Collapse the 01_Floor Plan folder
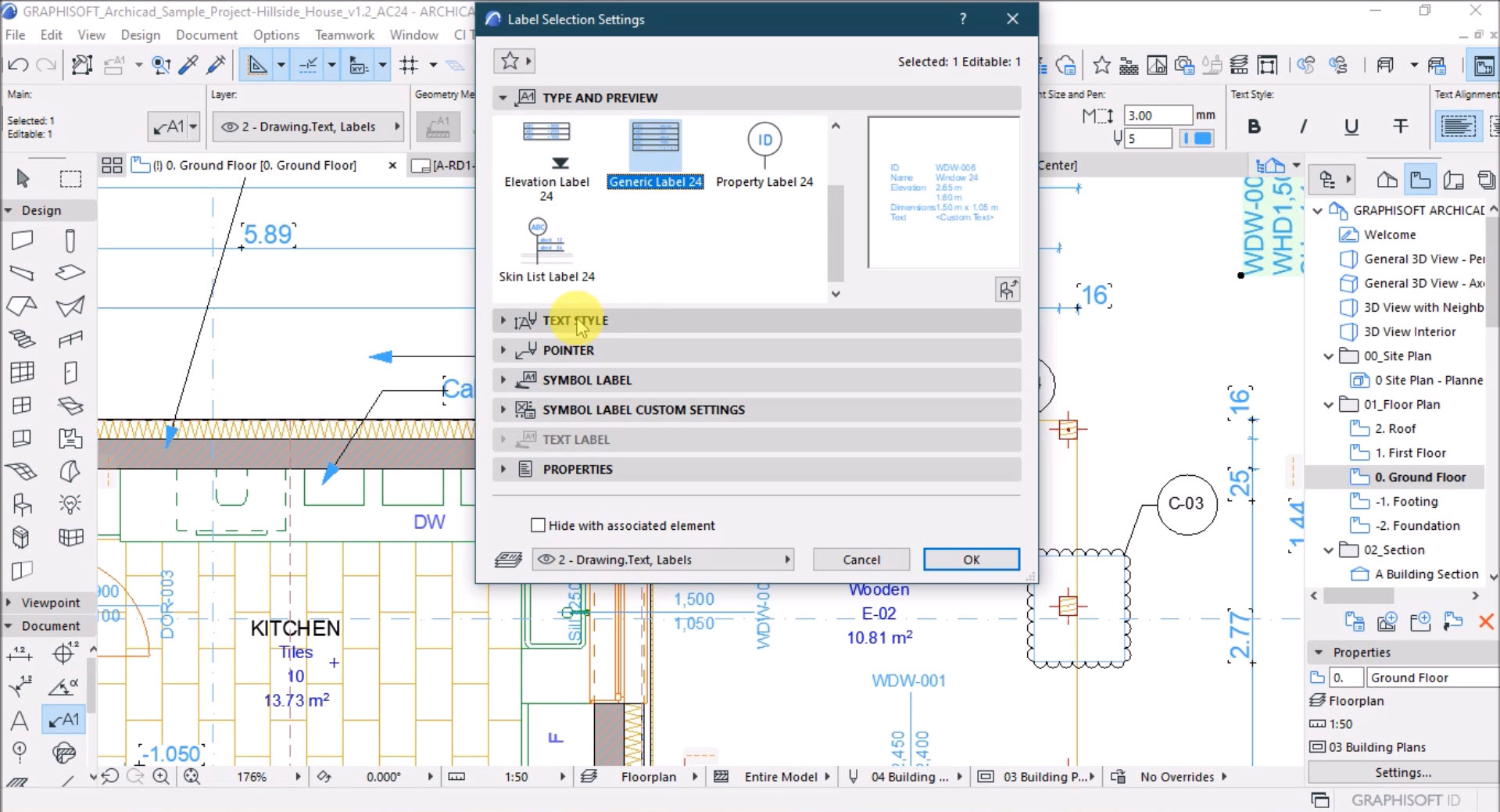This screenshot has height=812, width=1500. [x=1328, y=405]
